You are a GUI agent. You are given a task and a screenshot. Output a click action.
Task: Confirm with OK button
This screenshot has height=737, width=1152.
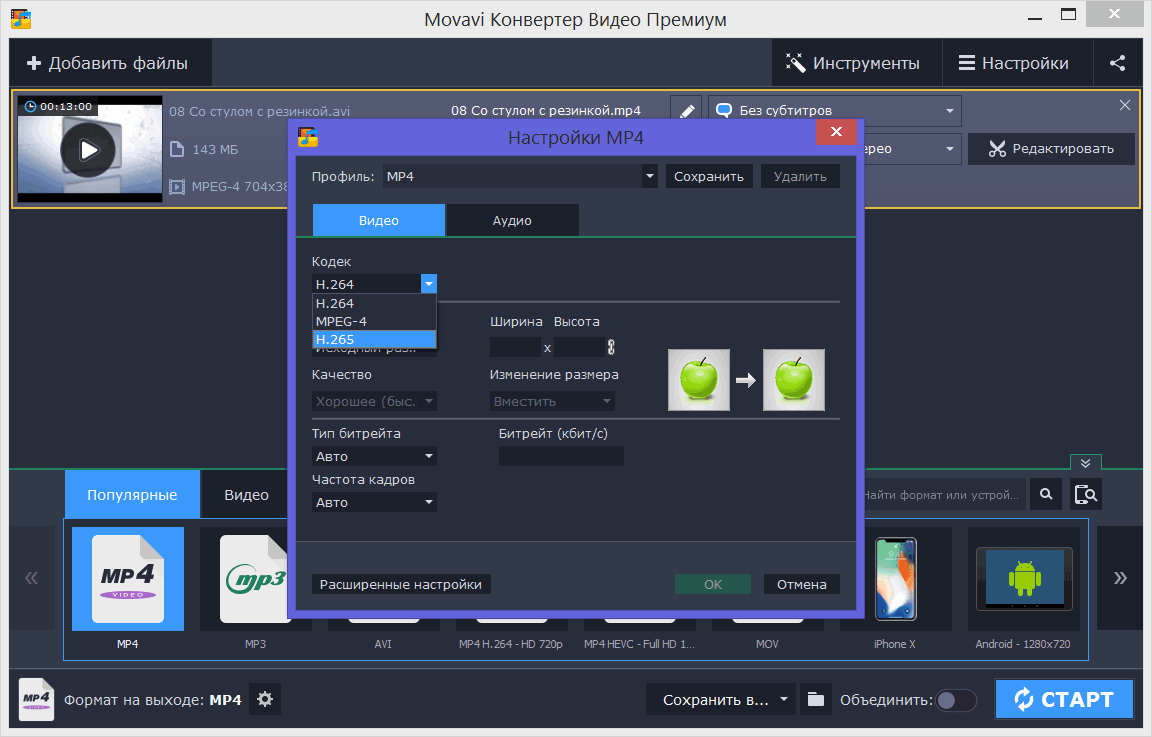(x=713, y=584)
